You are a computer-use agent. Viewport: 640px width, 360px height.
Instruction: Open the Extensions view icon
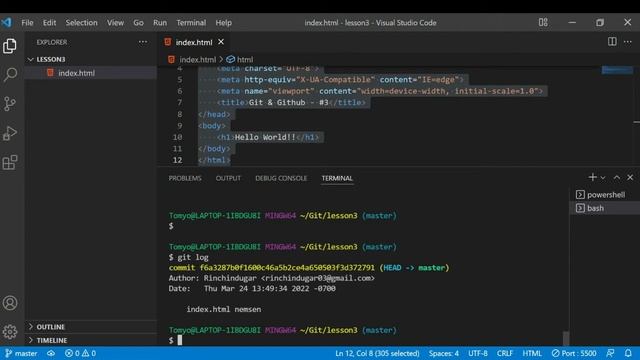(10, 162)
